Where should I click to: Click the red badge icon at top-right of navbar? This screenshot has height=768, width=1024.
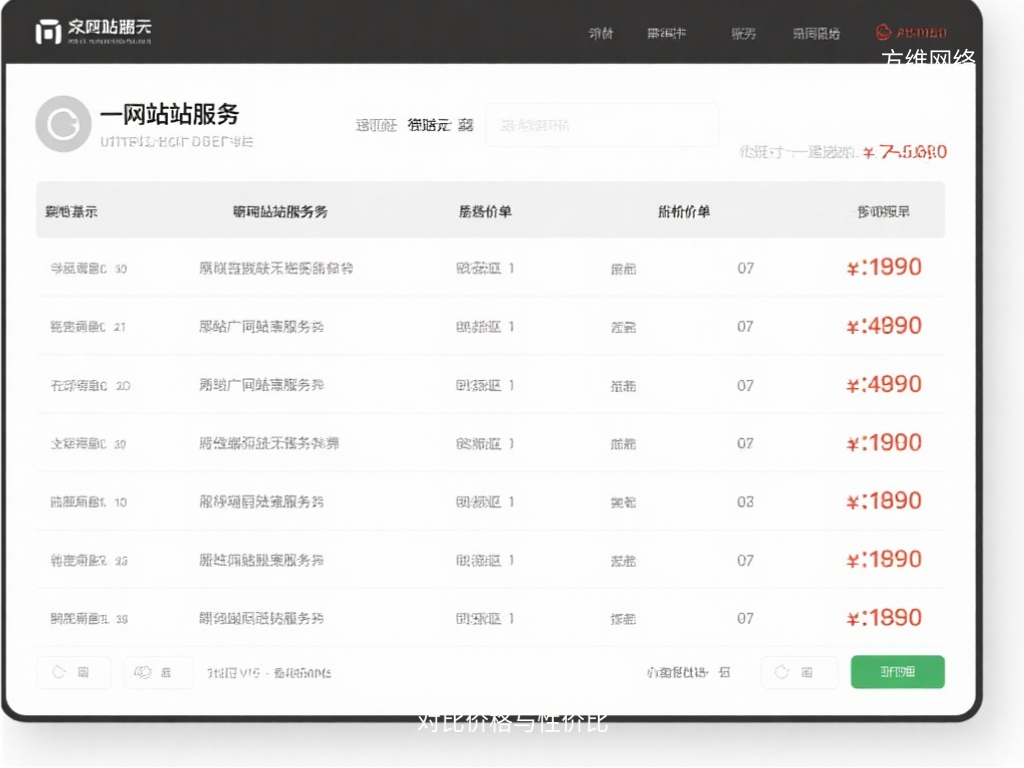885,31
